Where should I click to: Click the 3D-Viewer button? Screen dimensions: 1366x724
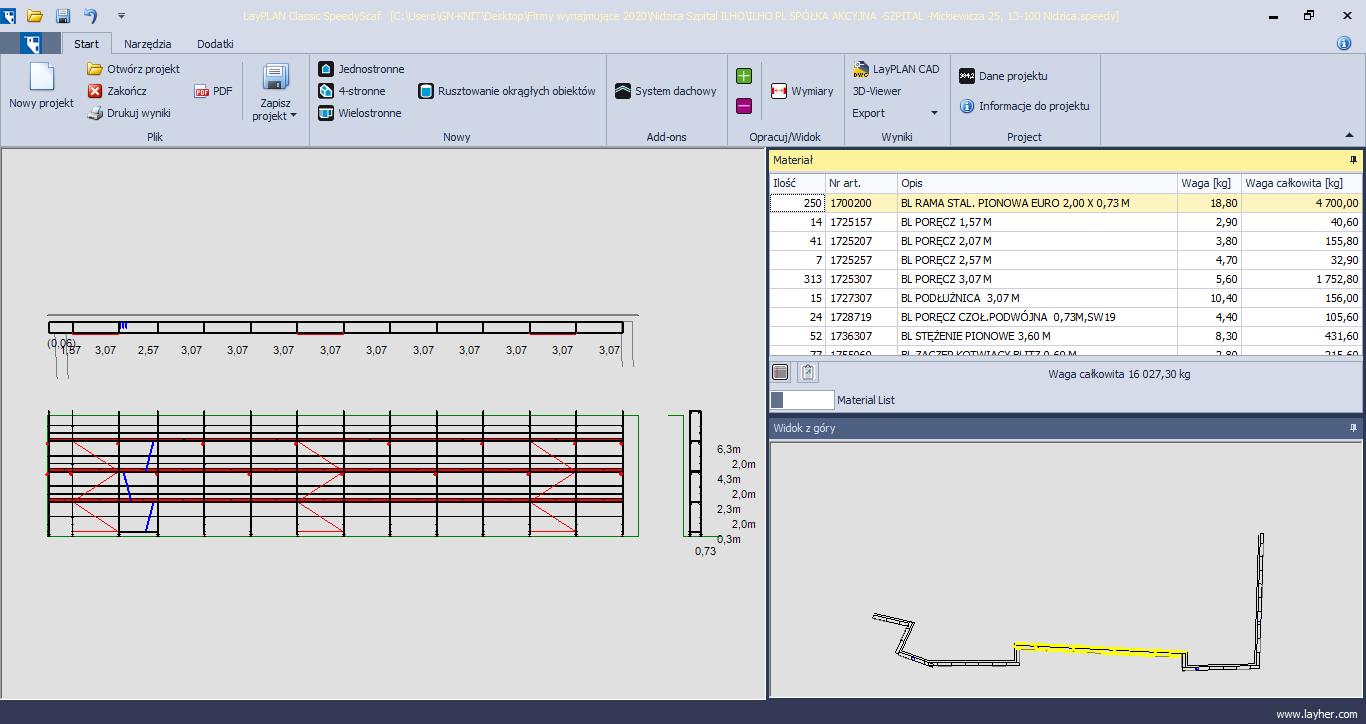[877, 91]
